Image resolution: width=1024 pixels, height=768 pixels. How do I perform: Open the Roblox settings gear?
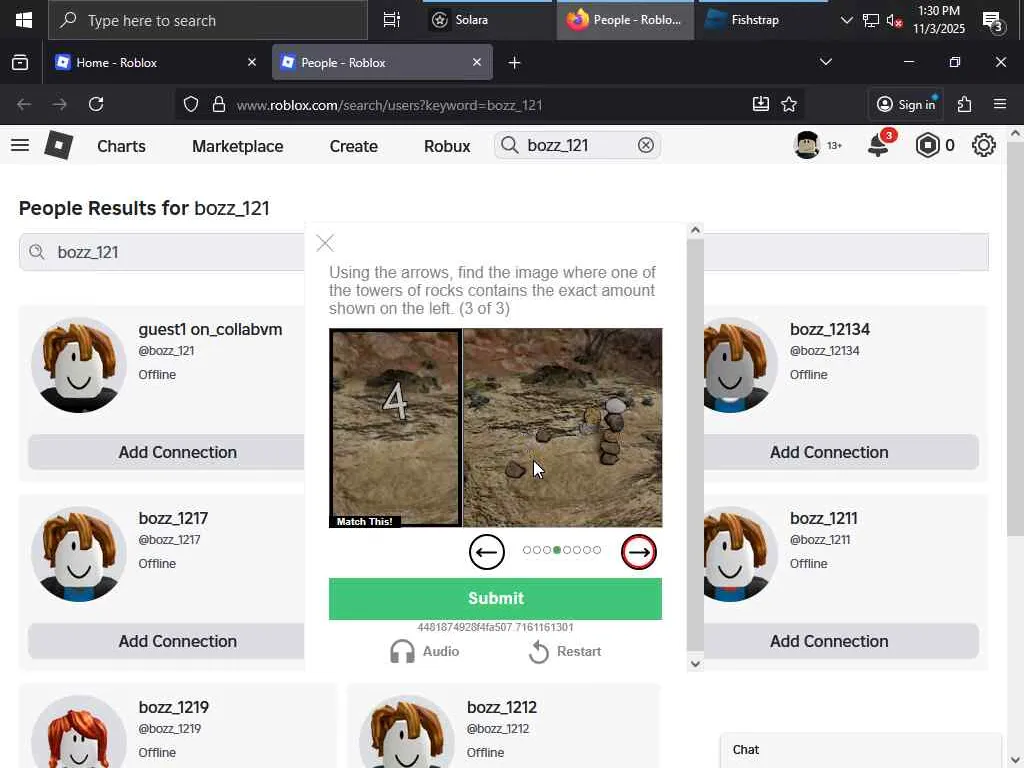[984, 145]
